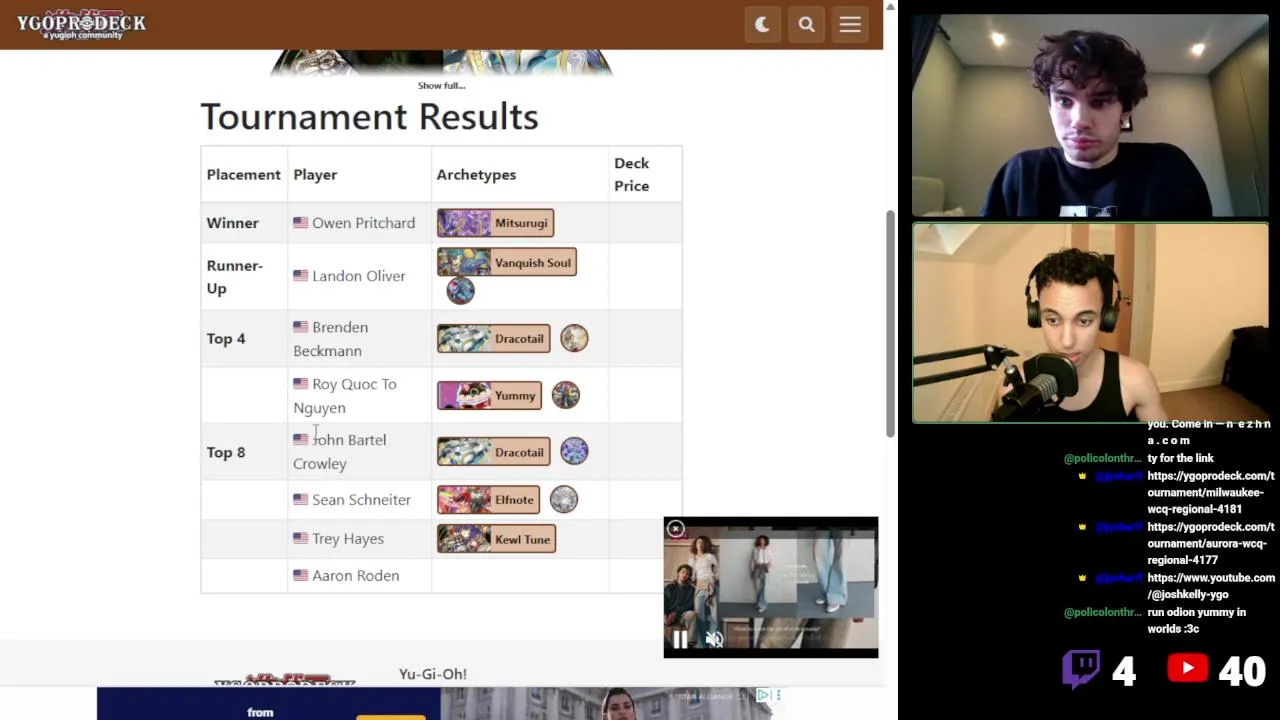Viewport: 1280px width, 720px height.
Task: Open the Kewl Tune archetype badge
Action: (x=495, y=539)
